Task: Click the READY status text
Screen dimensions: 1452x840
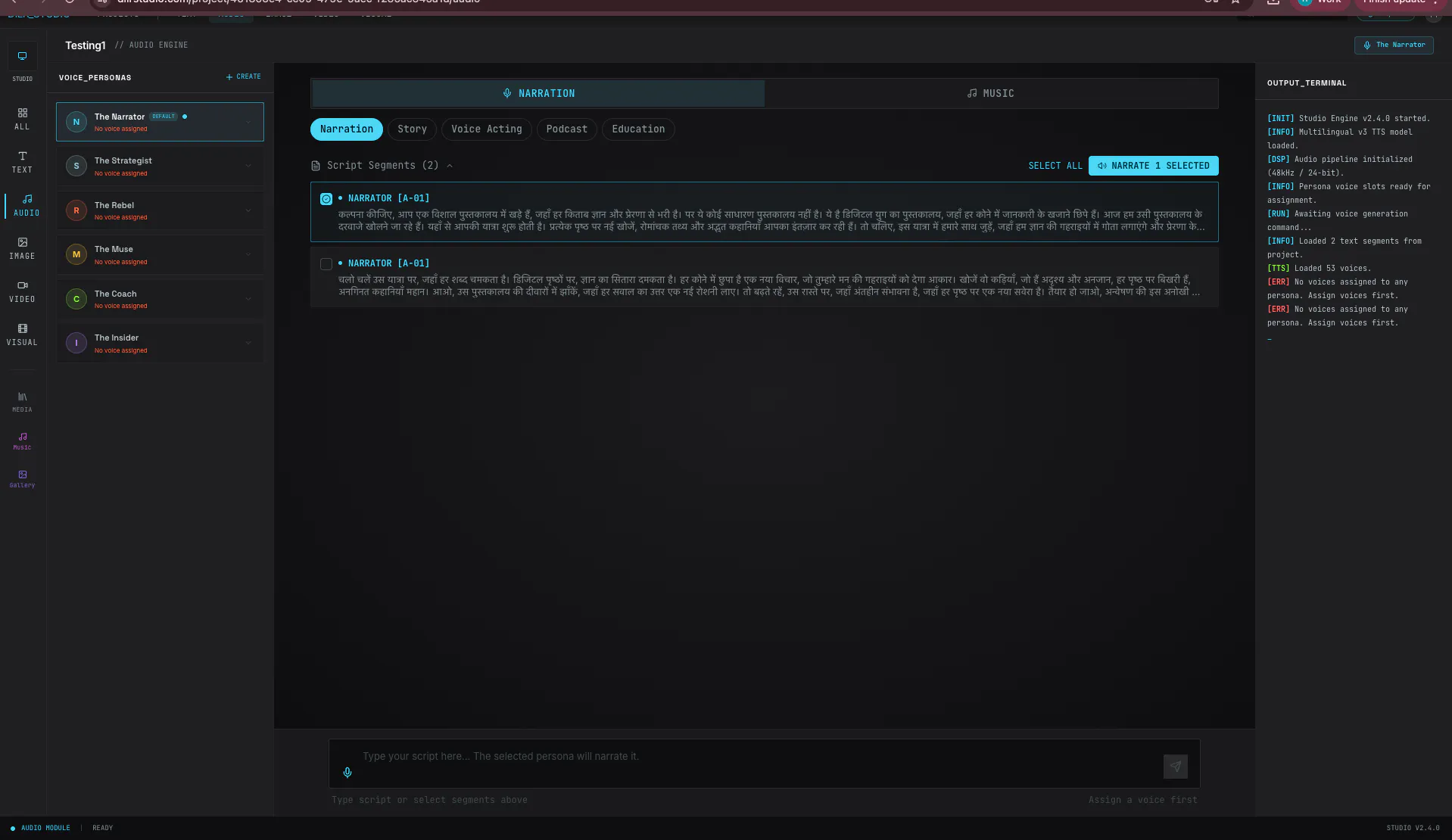Action: click(x=102, y=828)
